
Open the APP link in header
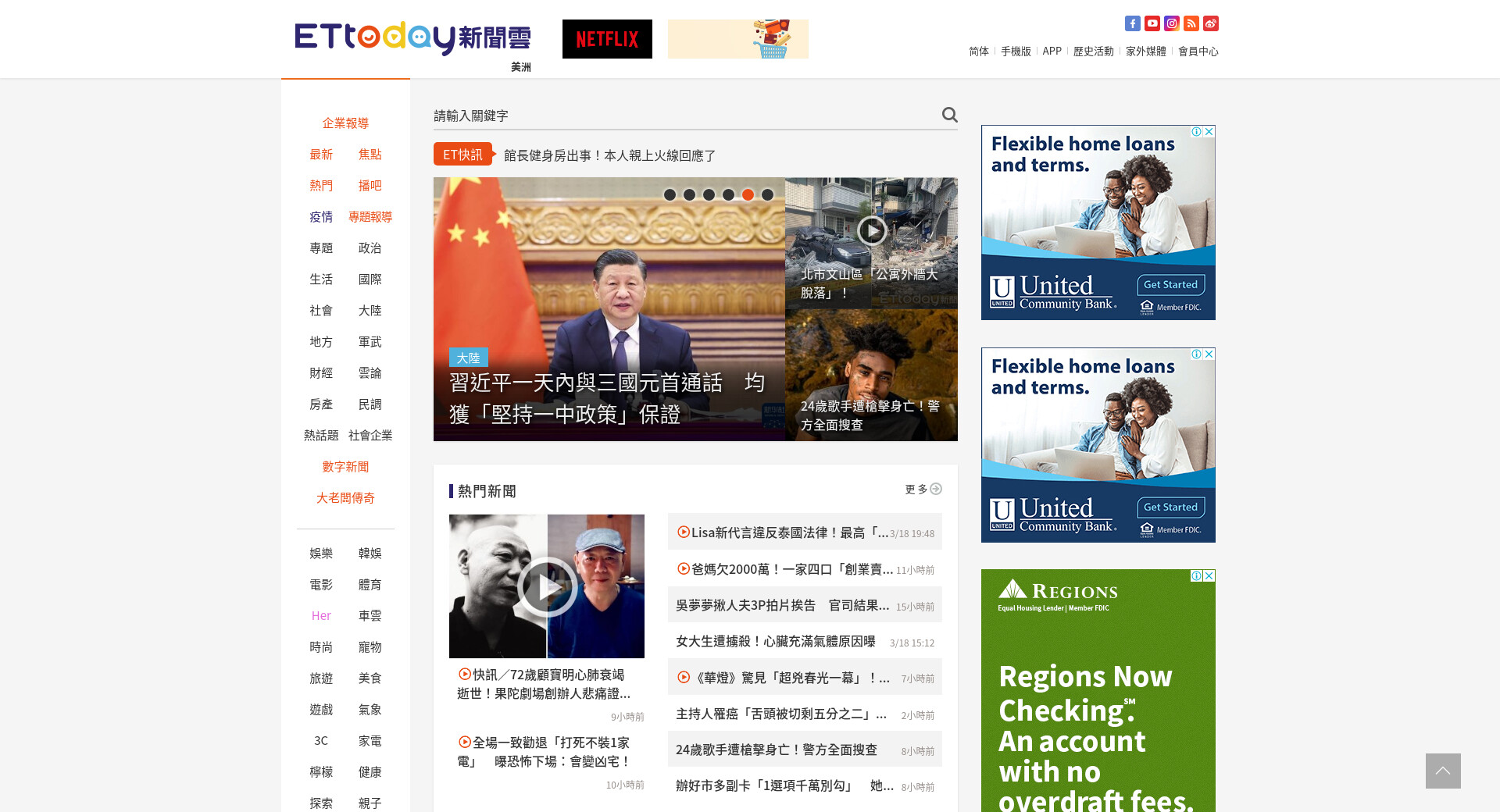[1052, 52]
